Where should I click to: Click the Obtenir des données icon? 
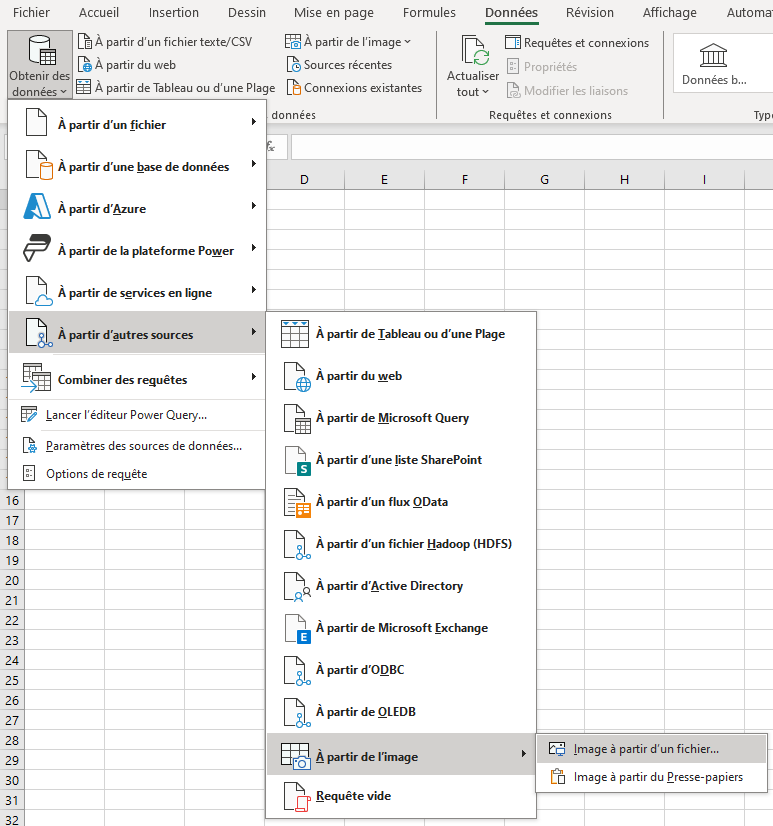[42, 50]
